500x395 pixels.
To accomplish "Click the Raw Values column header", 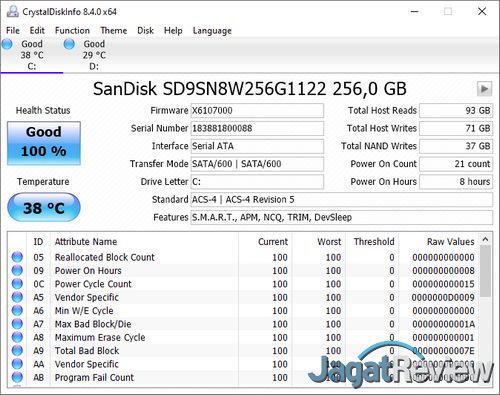I will [x=450, y=242].
